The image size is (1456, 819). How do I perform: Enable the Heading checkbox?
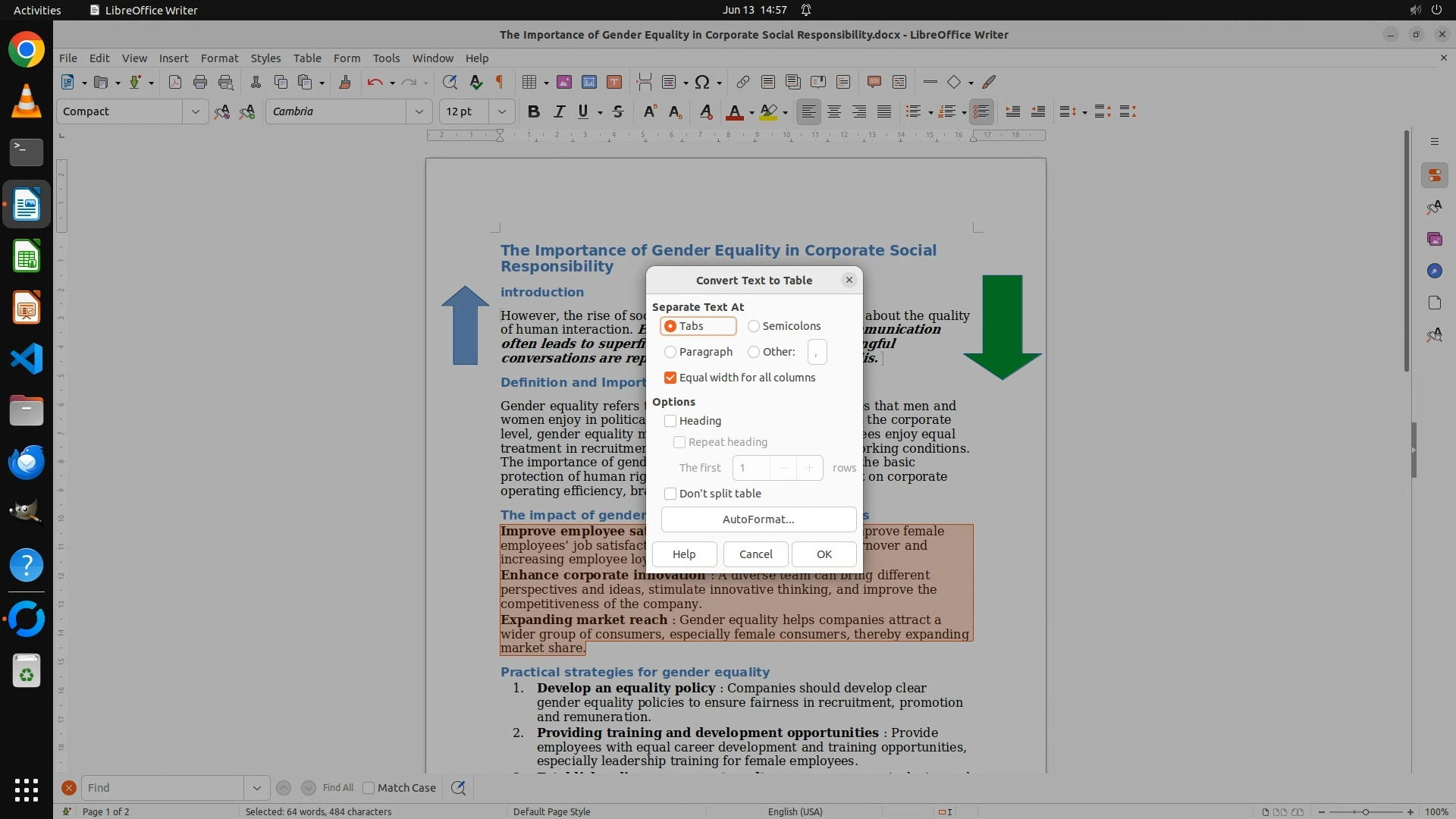[670, 421]
